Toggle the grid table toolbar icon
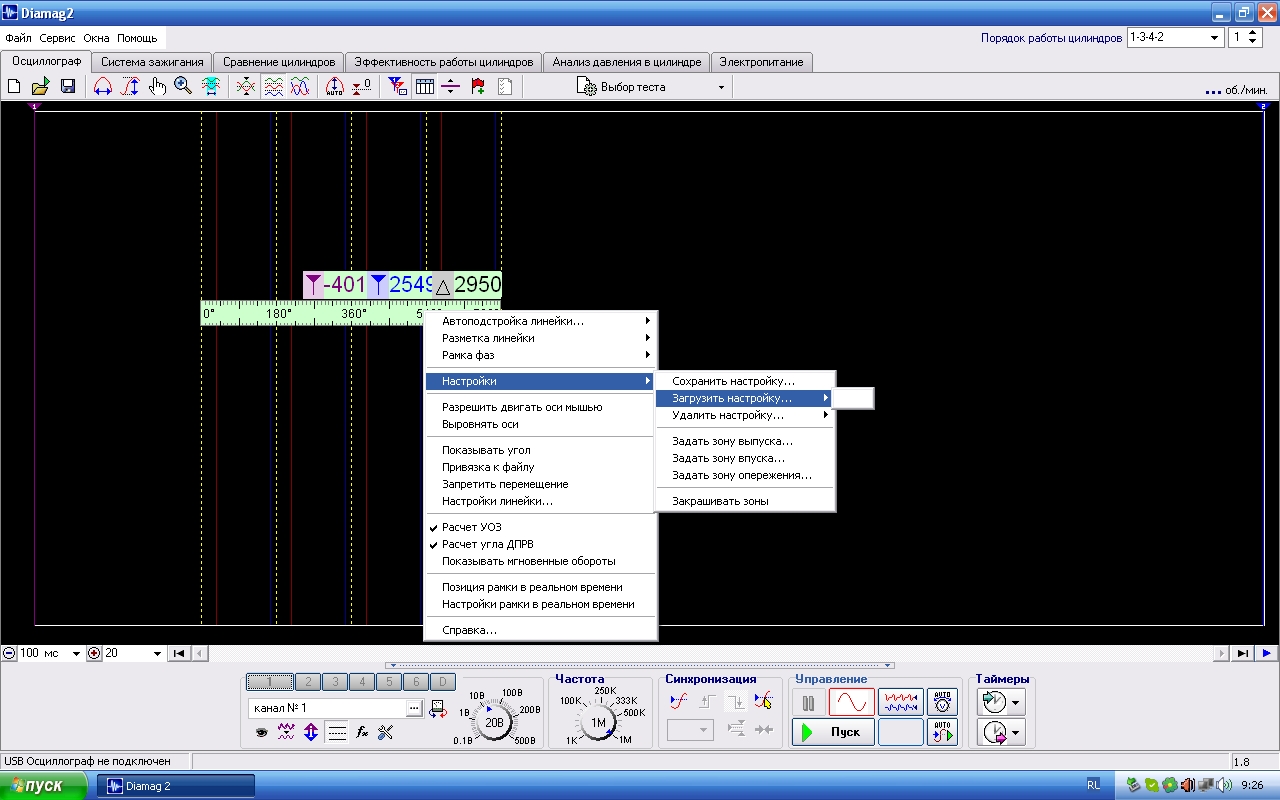The height and width of the screenshot is (800, 1280). (x=425, y=87)
